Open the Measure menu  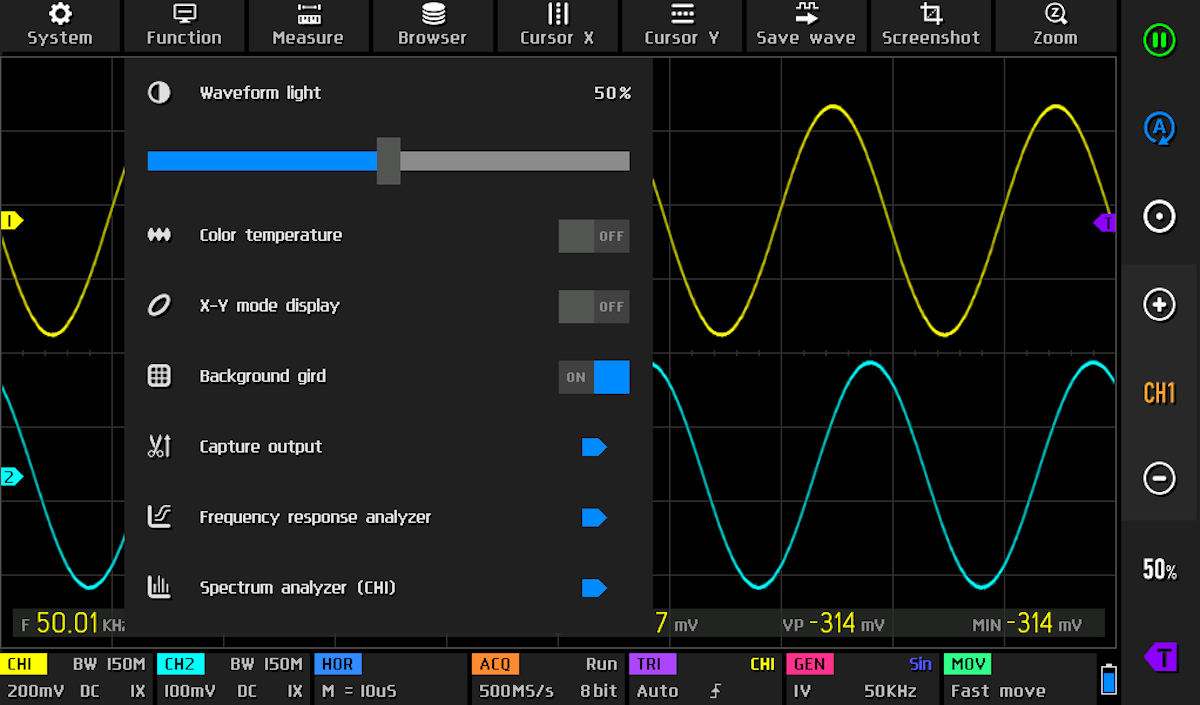[x=308, y=25]
